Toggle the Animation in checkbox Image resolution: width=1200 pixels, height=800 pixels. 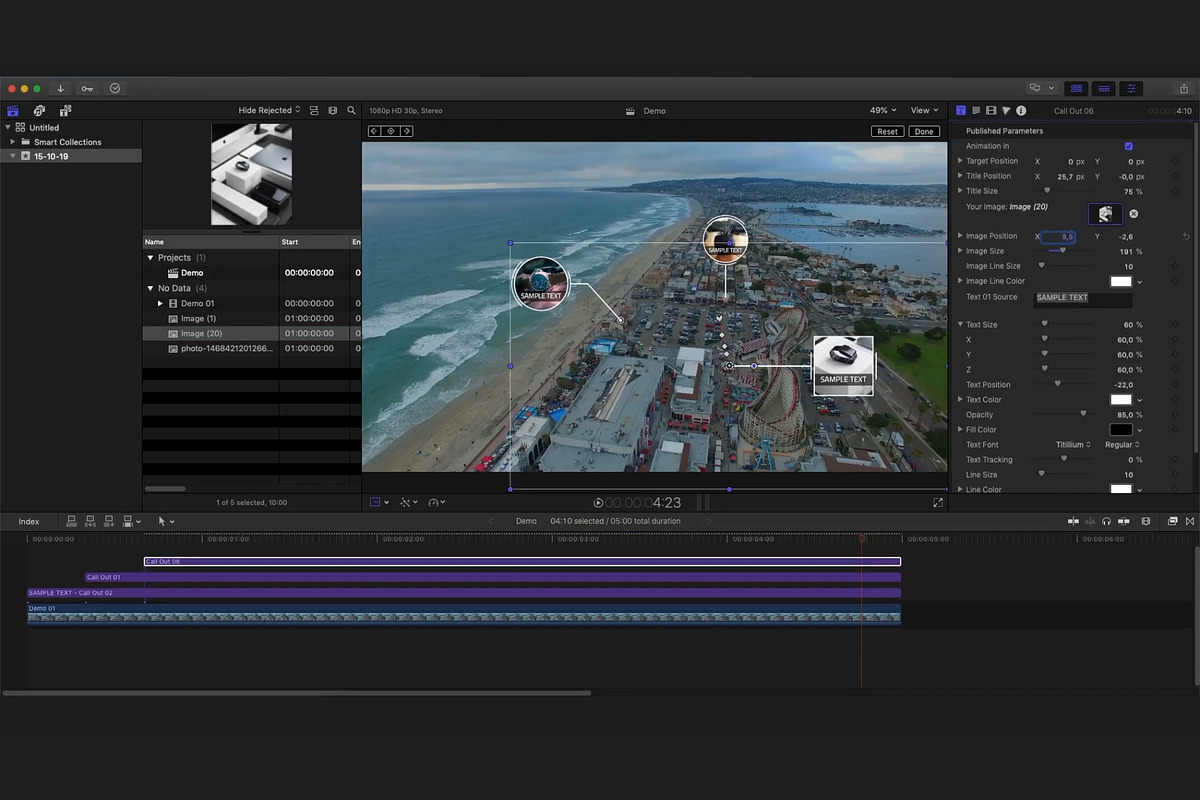[1129, 146]
